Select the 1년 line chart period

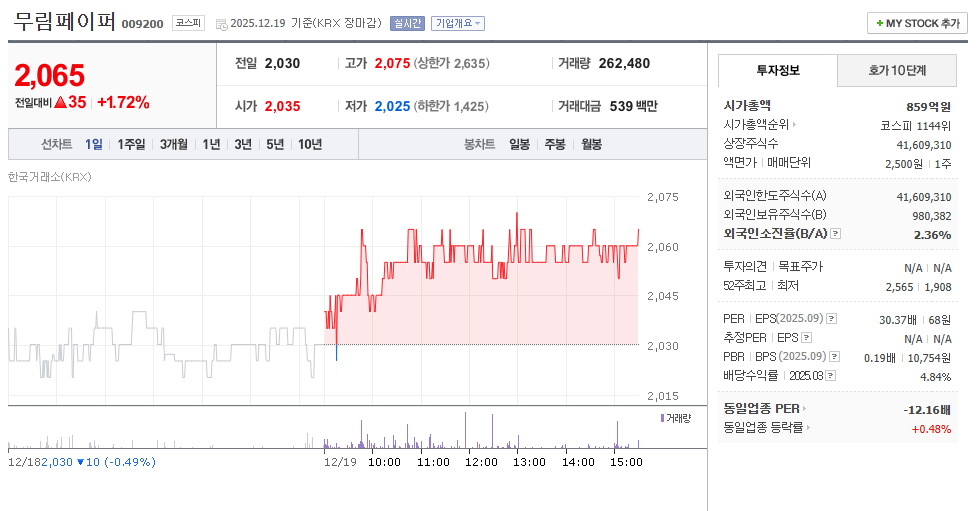[x=211, y=145]
